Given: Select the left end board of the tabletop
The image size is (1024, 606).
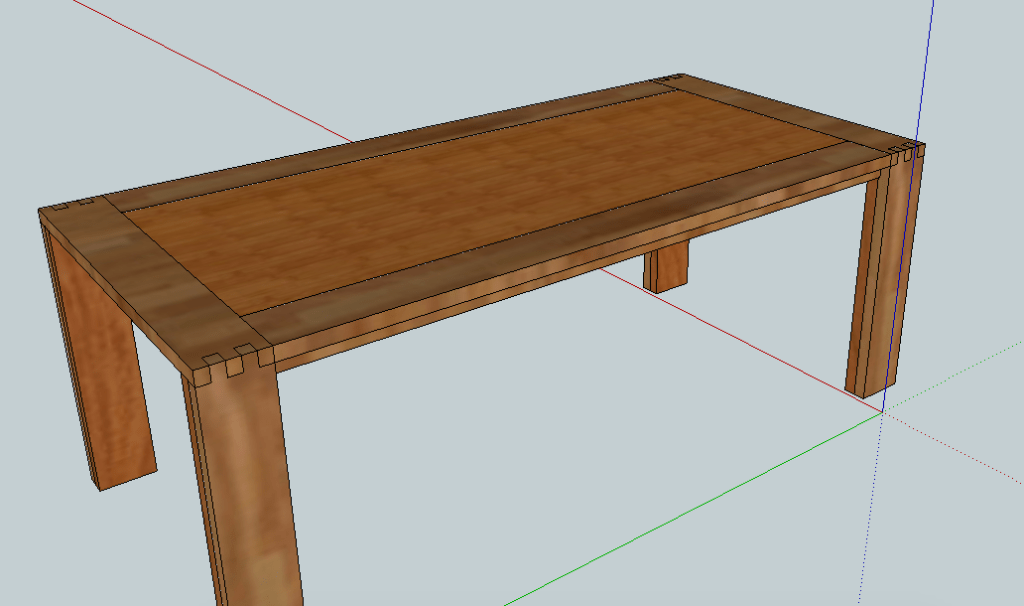Looking at the screenshot, I should click(x=153, y=281).
